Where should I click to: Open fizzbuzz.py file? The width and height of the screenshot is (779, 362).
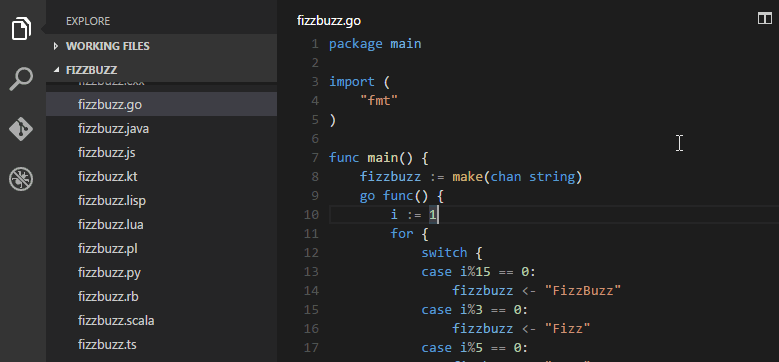(x=161, y=273)
